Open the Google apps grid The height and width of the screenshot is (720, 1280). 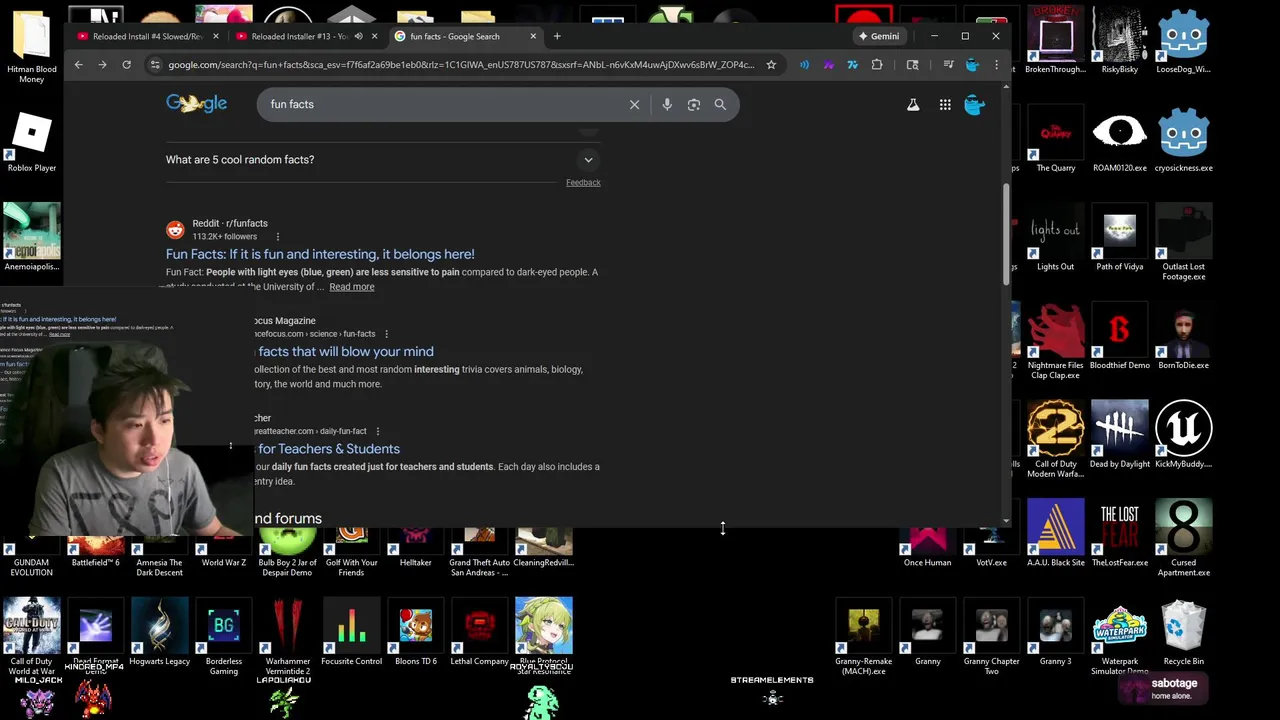(945, 104)
